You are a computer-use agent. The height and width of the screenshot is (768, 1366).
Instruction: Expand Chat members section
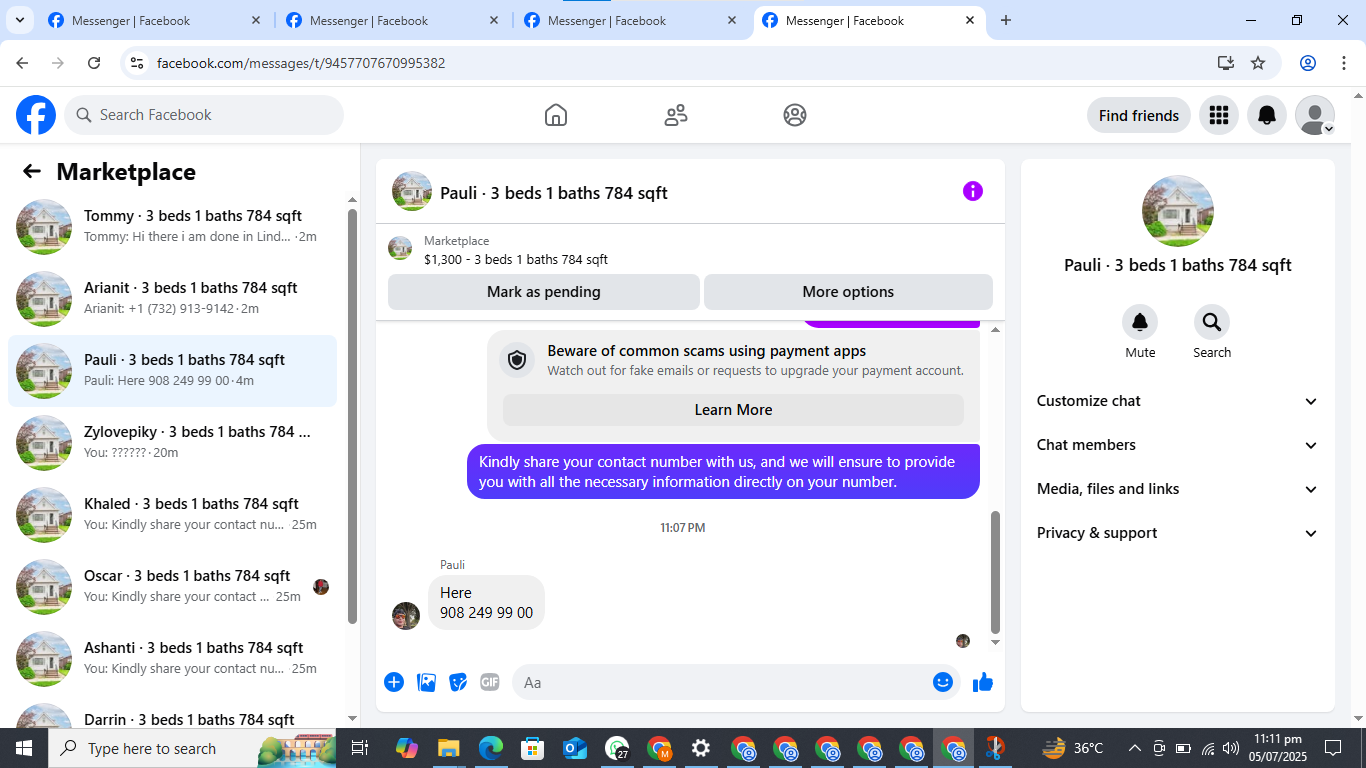[1178, 445]
